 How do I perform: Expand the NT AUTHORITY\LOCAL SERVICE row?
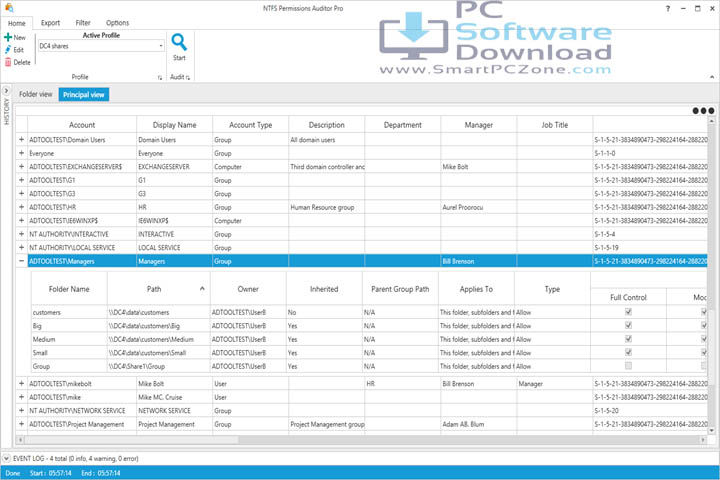click(22, 248)
